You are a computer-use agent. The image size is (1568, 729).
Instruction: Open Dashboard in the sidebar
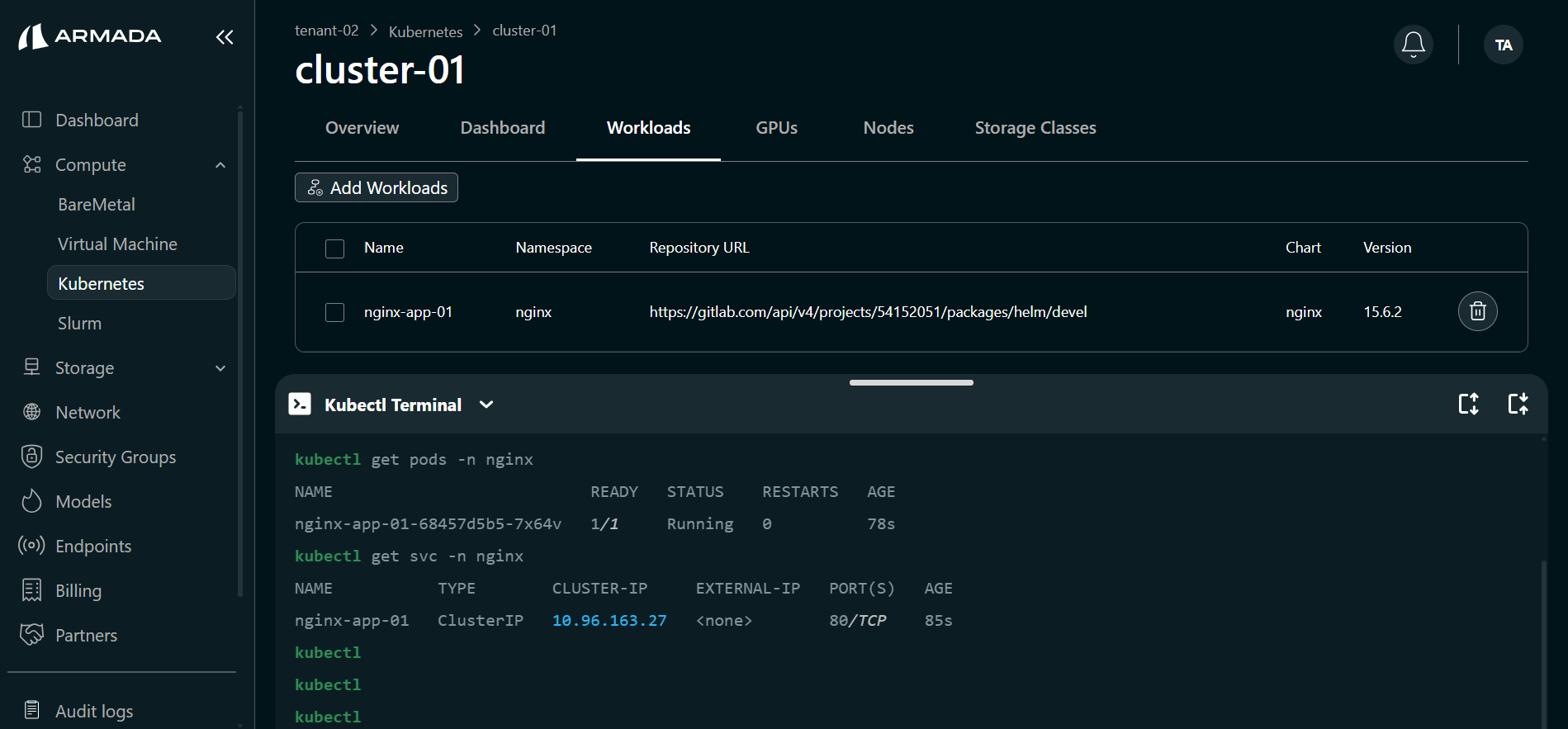(97, 120)
